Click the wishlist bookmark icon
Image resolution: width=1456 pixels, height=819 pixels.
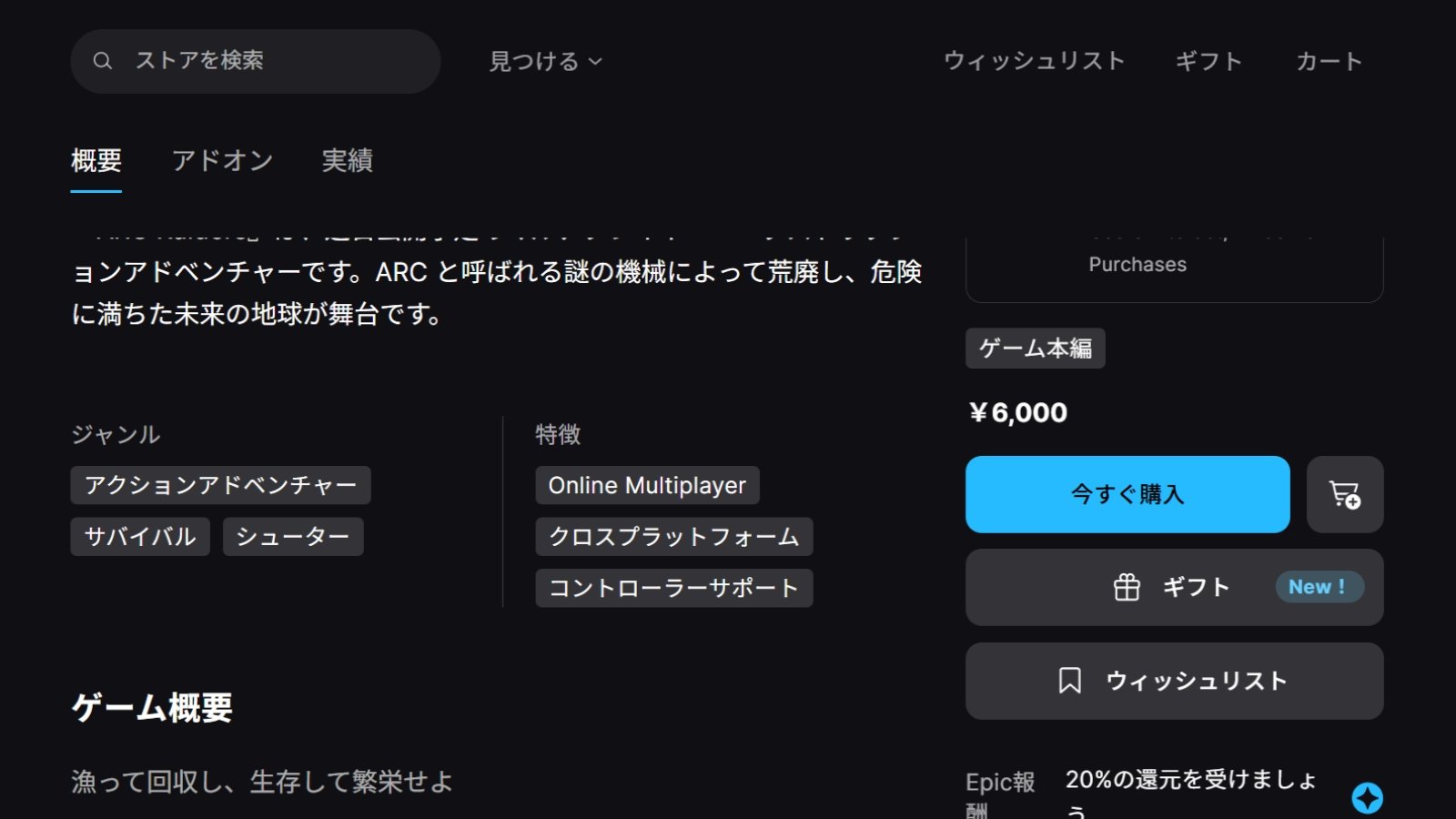click(1070, 681)
